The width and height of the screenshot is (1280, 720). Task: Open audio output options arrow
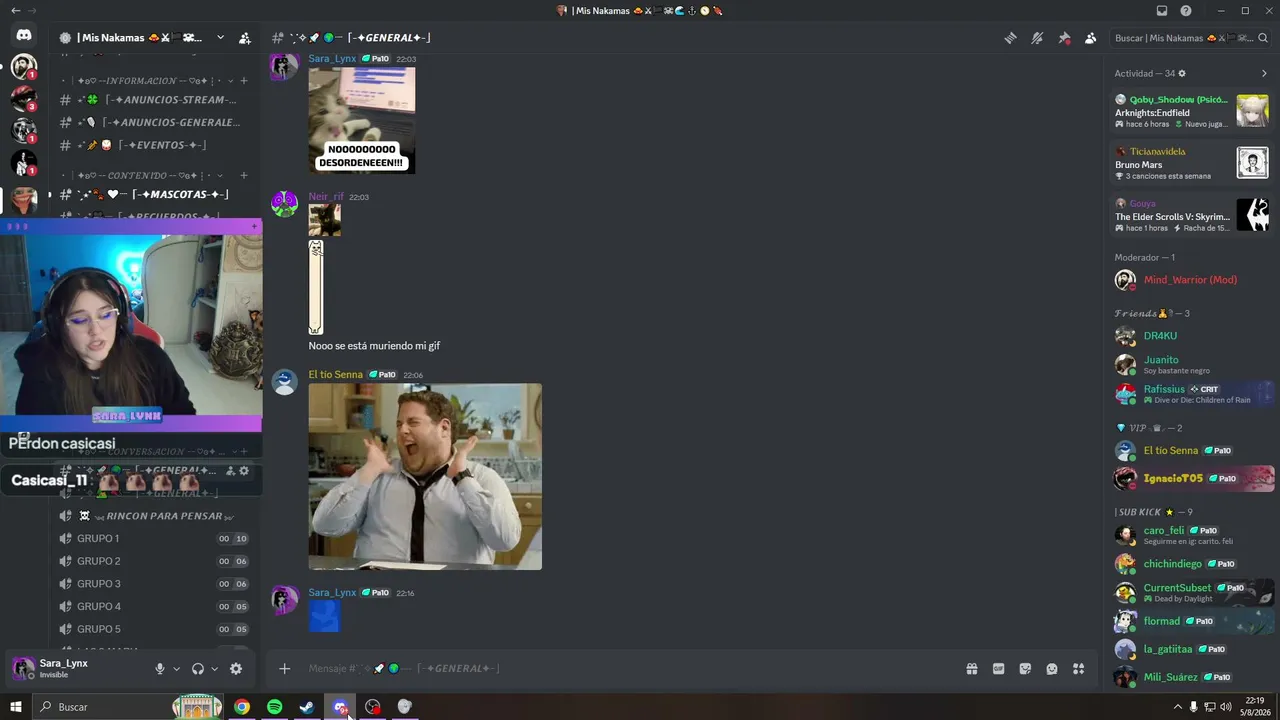(x=214, y=669)
